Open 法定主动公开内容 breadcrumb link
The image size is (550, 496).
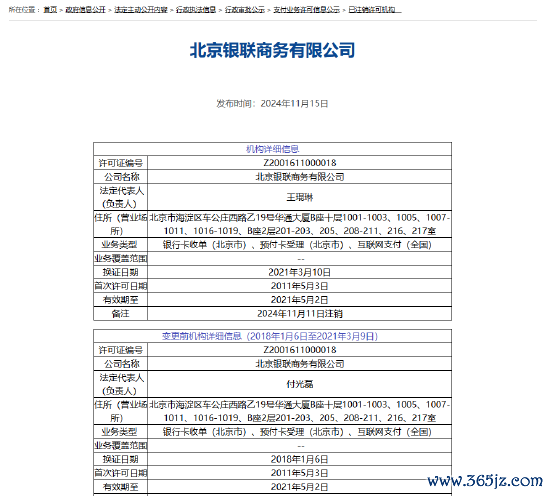141,10
